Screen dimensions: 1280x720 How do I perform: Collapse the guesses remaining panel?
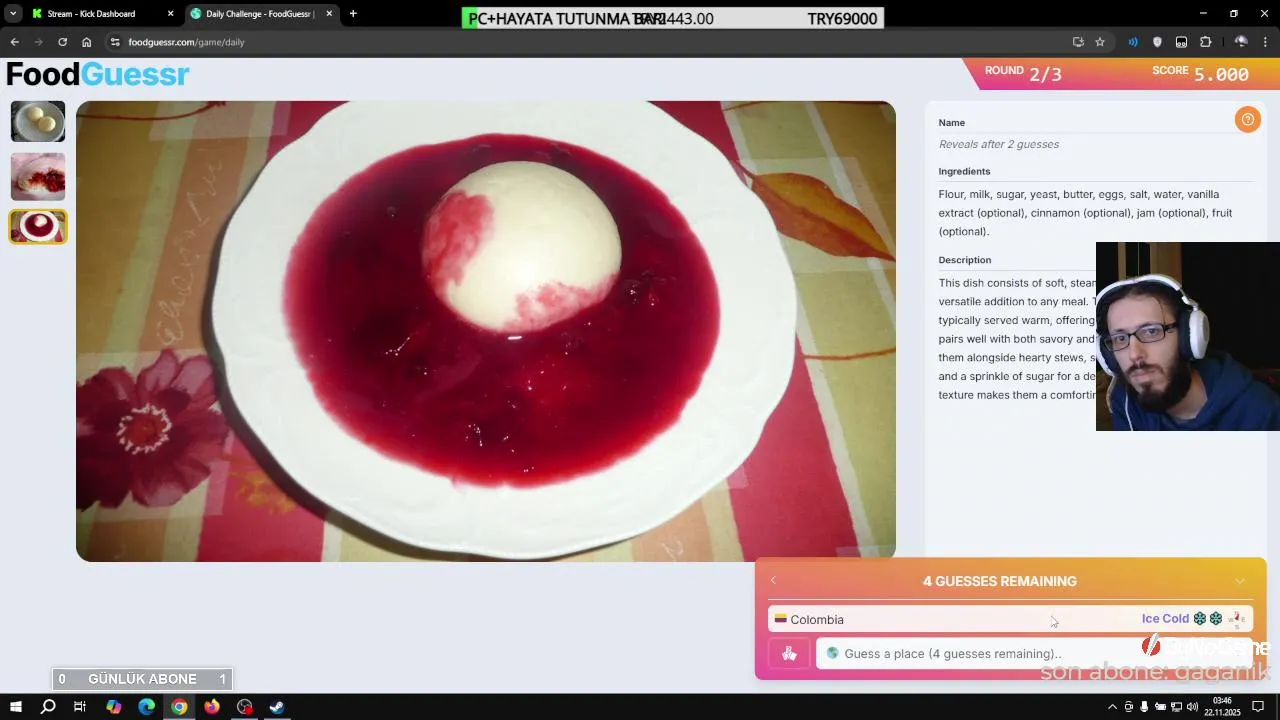1240,581
